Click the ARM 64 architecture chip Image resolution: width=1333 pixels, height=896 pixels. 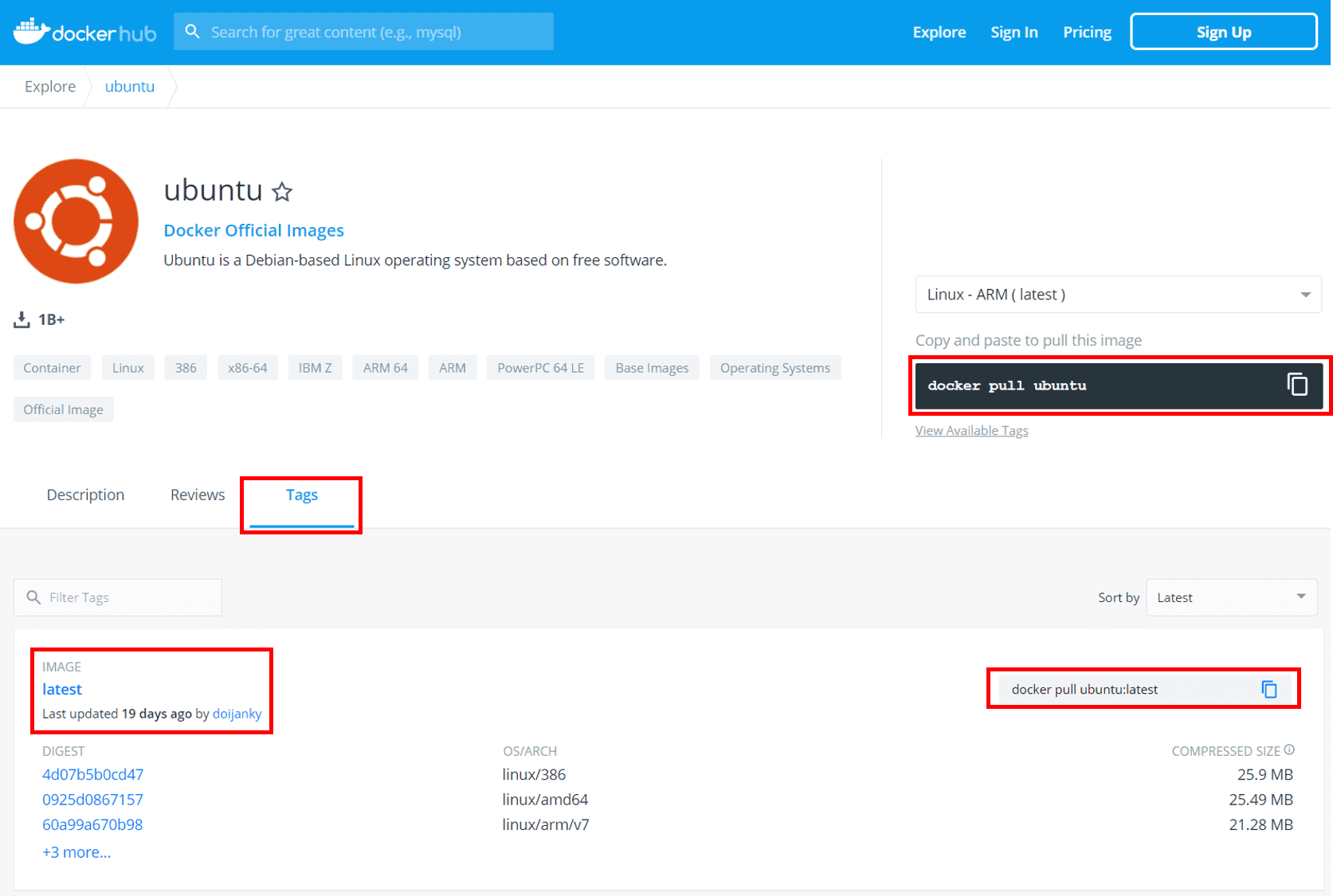386,368
